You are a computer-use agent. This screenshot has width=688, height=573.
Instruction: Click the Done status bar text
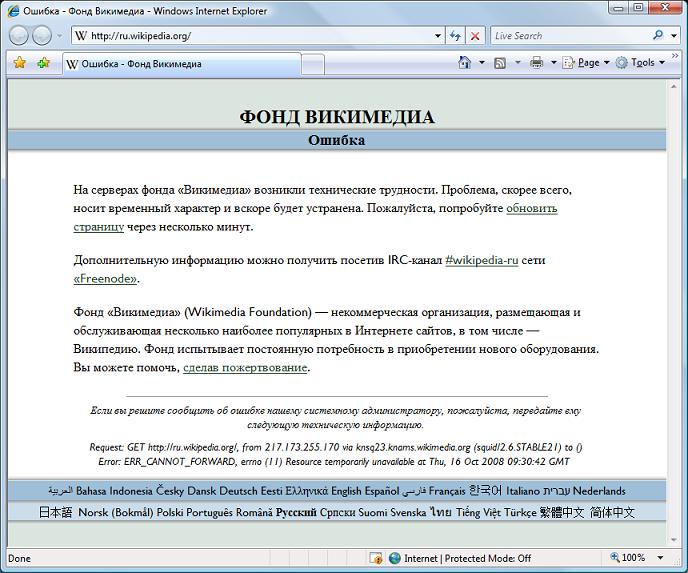tap(19, 559)
